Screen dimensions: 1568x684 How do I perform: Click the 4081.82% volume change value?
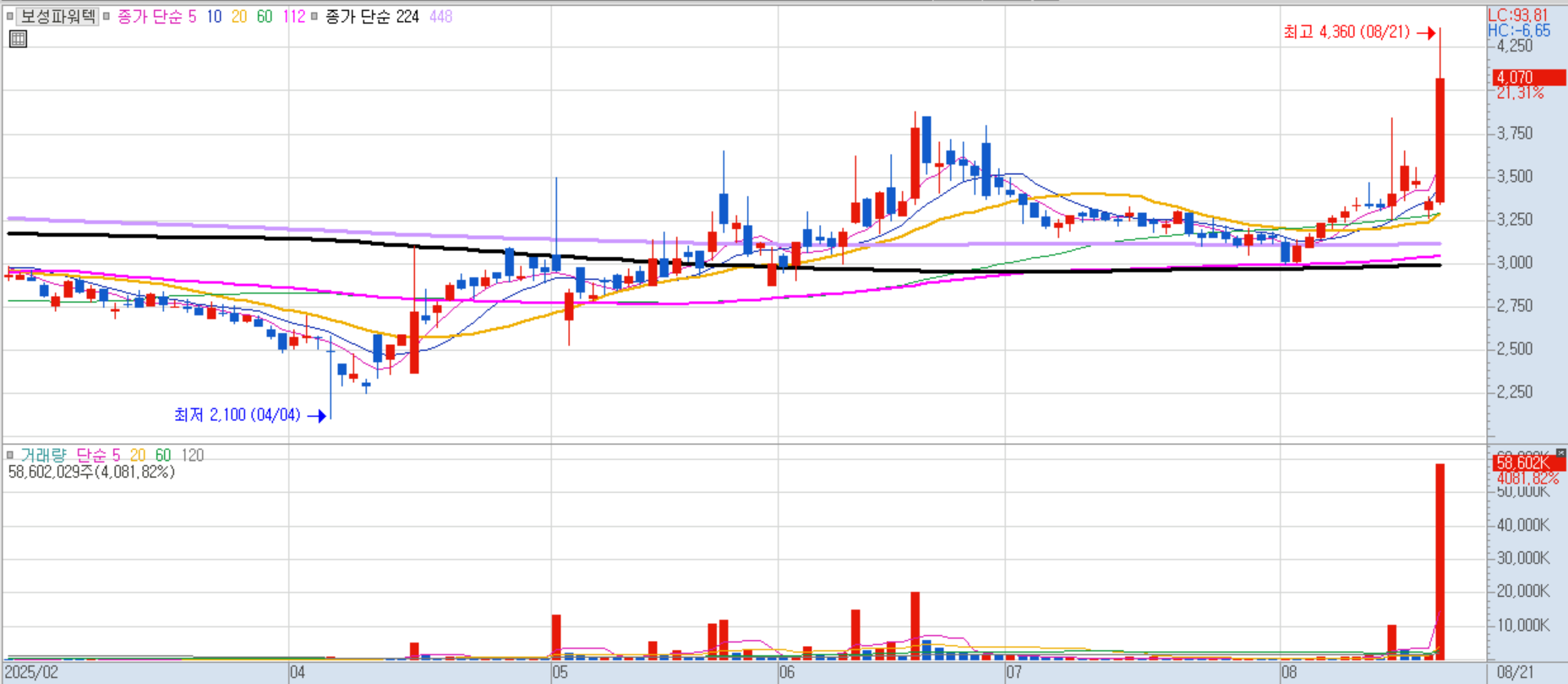(1528, 479)
